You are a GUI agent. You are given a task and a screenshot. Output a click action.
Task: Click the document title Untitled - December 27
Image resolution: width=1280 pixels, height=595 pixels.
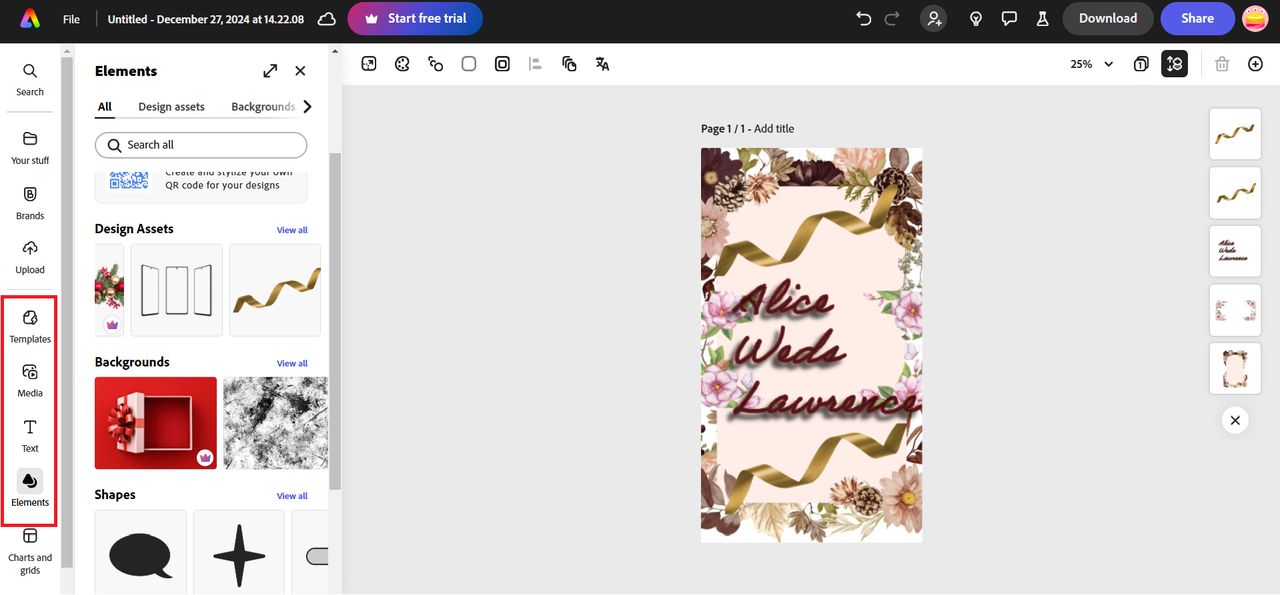[206, 19]
